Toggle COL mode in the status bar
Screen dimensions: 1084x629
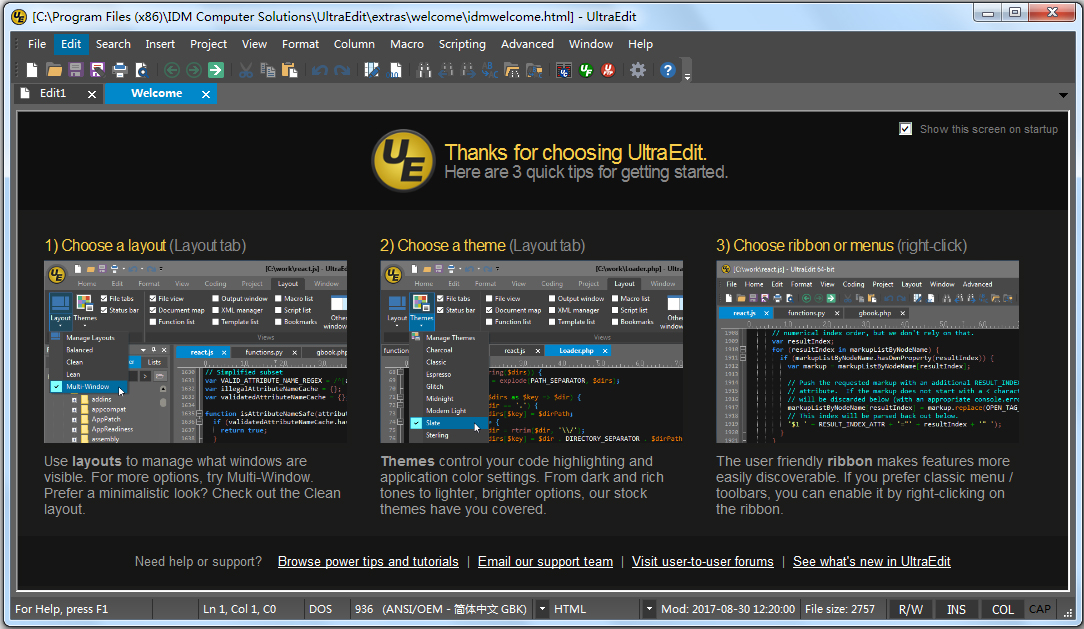pos(1002,609)
